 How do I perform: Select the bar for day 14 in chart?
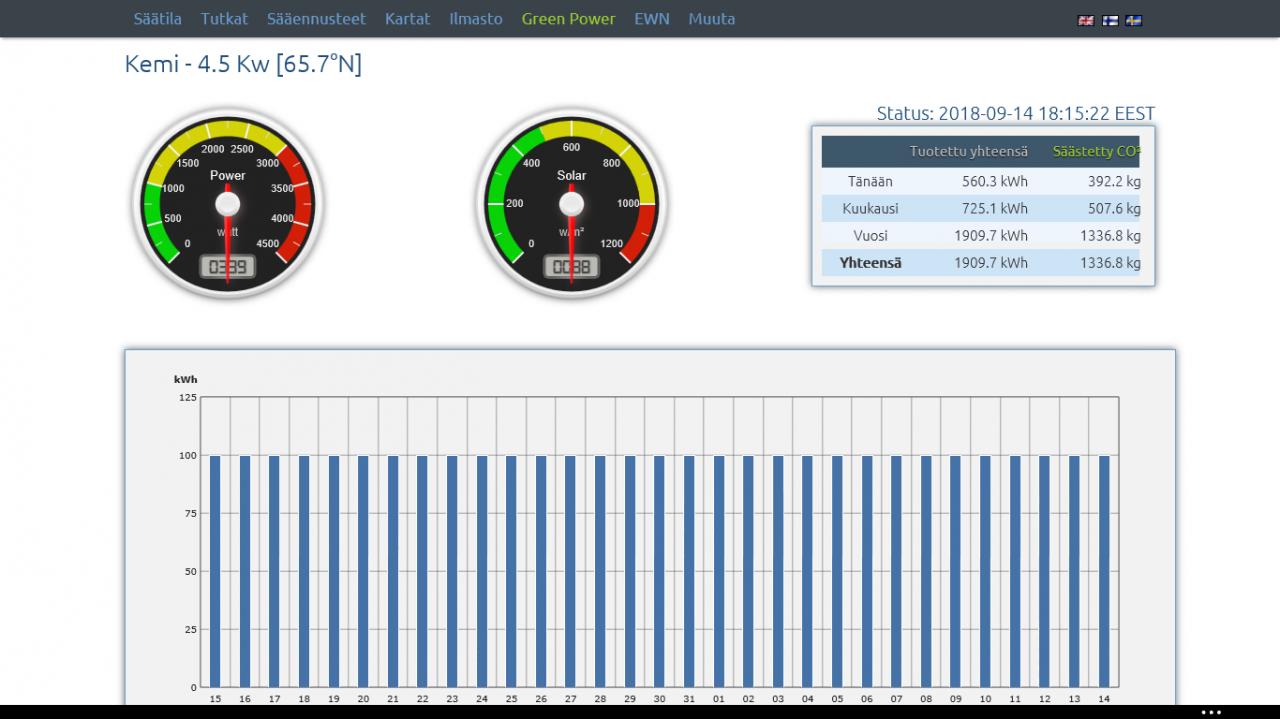pyautogui.click(x=1104, y=571)
